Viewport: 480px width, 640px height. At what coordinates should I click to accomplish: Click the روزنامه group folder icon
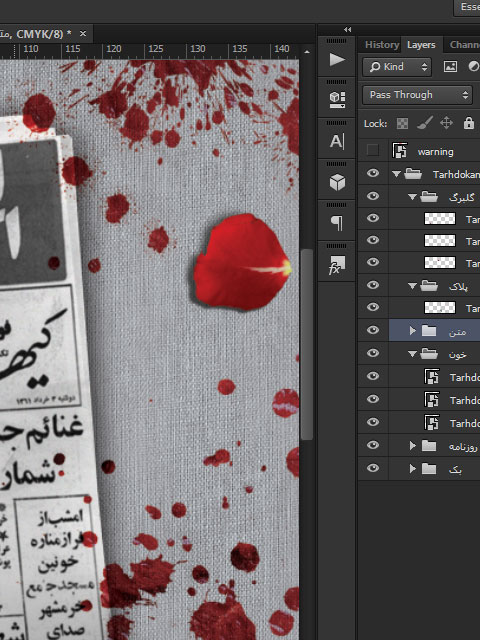pos(429,445)
